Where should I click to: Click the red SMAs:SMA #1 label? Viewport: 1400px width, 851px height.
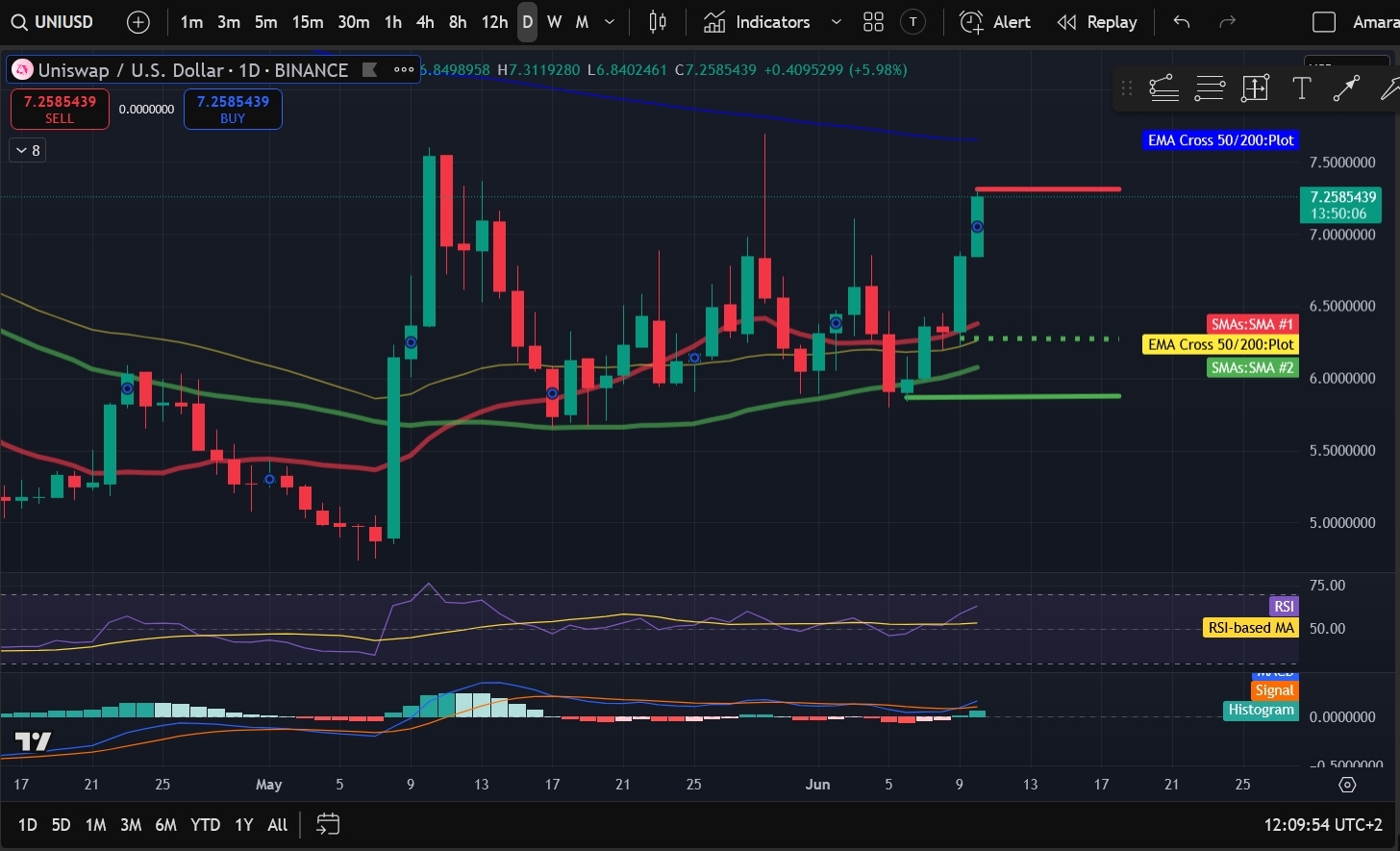pos(1252,324)
